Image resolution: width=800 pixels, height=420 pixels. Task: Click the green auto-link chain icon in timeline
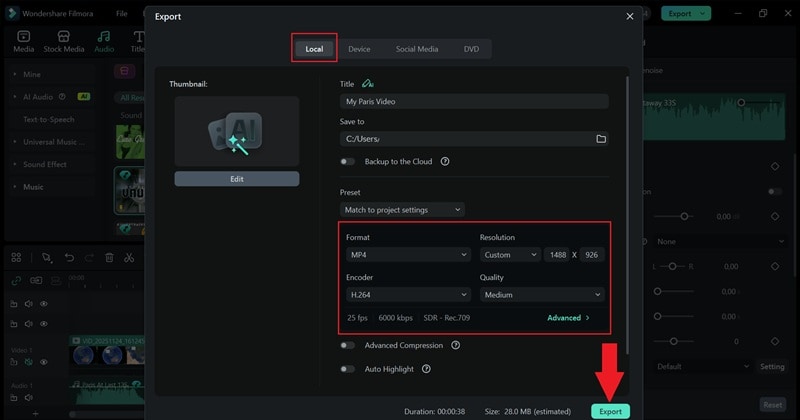pos(16,280)
